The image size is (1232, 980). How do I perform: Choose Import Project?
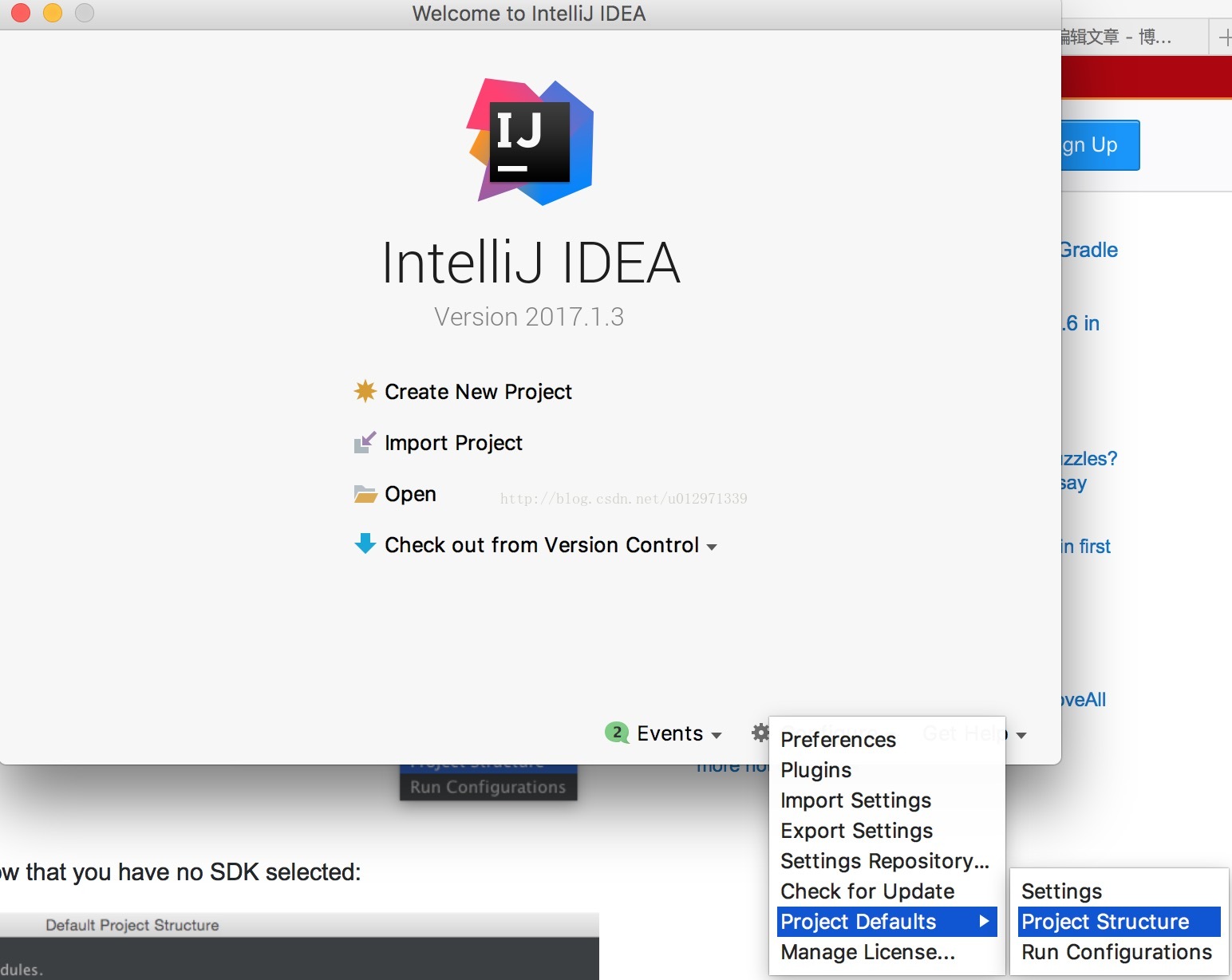453,443
